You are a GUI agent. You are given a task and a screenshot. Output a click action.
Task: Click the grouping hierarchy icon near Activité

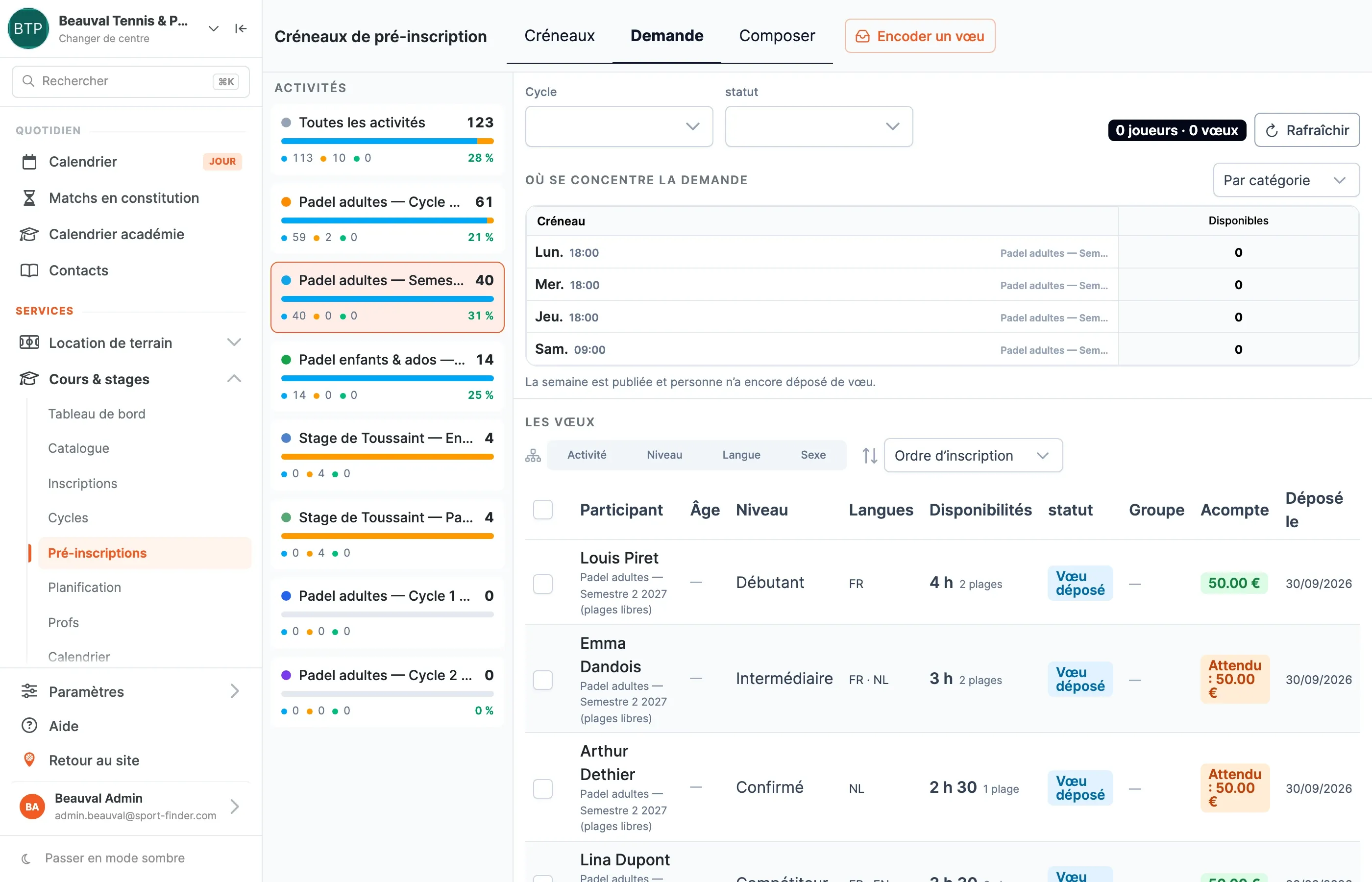point(533,455)
